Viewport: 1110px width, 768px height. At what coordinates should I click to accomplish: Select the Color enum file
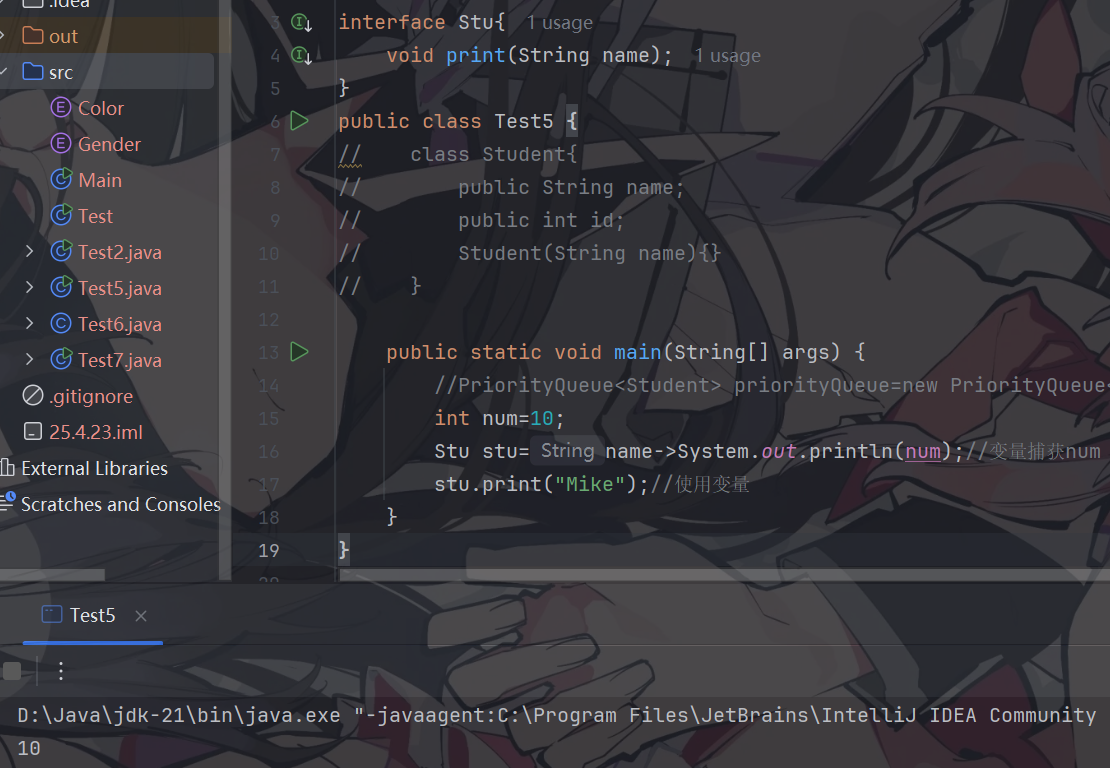tap(101, 108)
